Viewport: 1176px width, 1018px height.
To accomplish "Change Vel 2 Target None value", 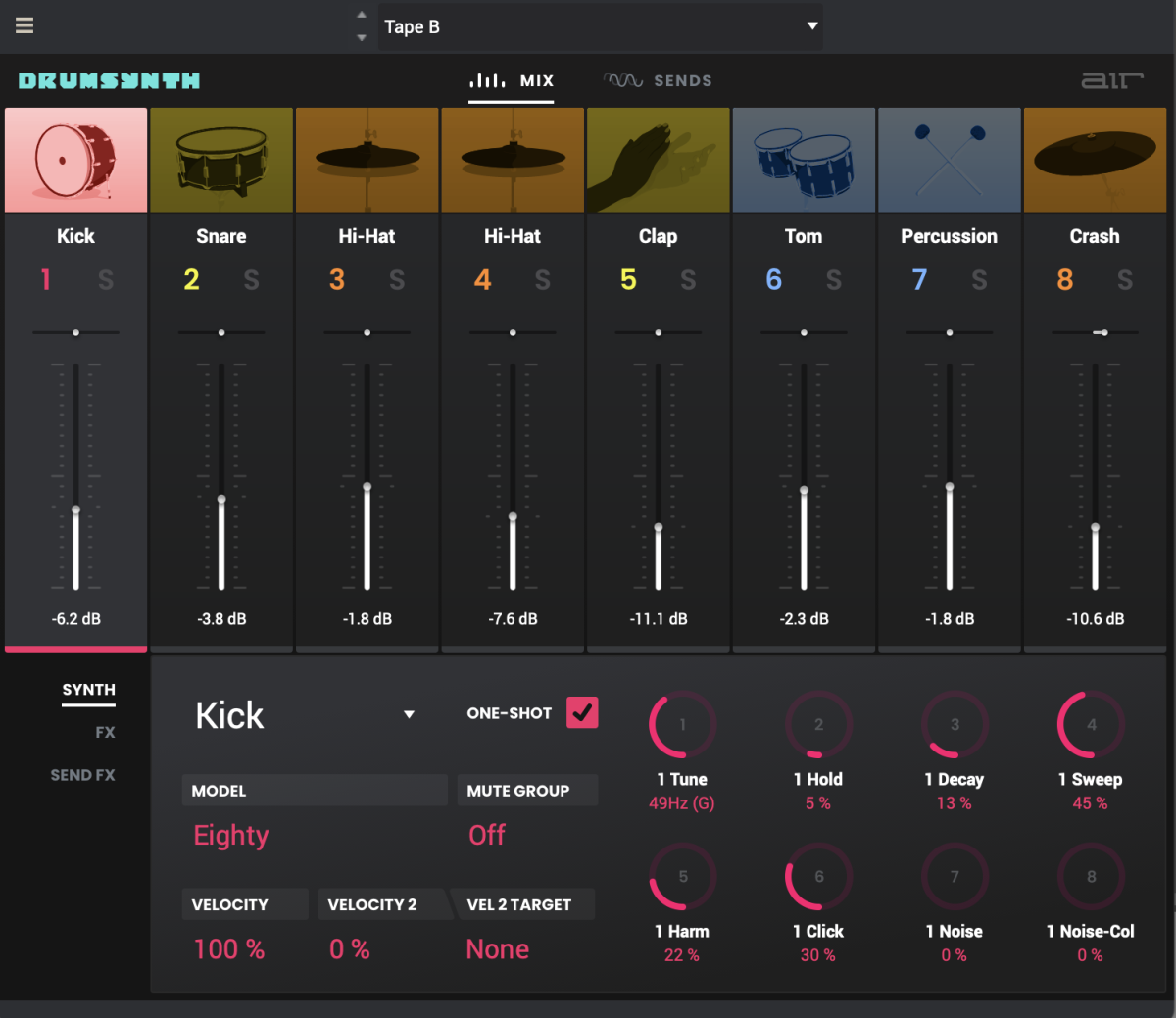I will pos(498,948).
